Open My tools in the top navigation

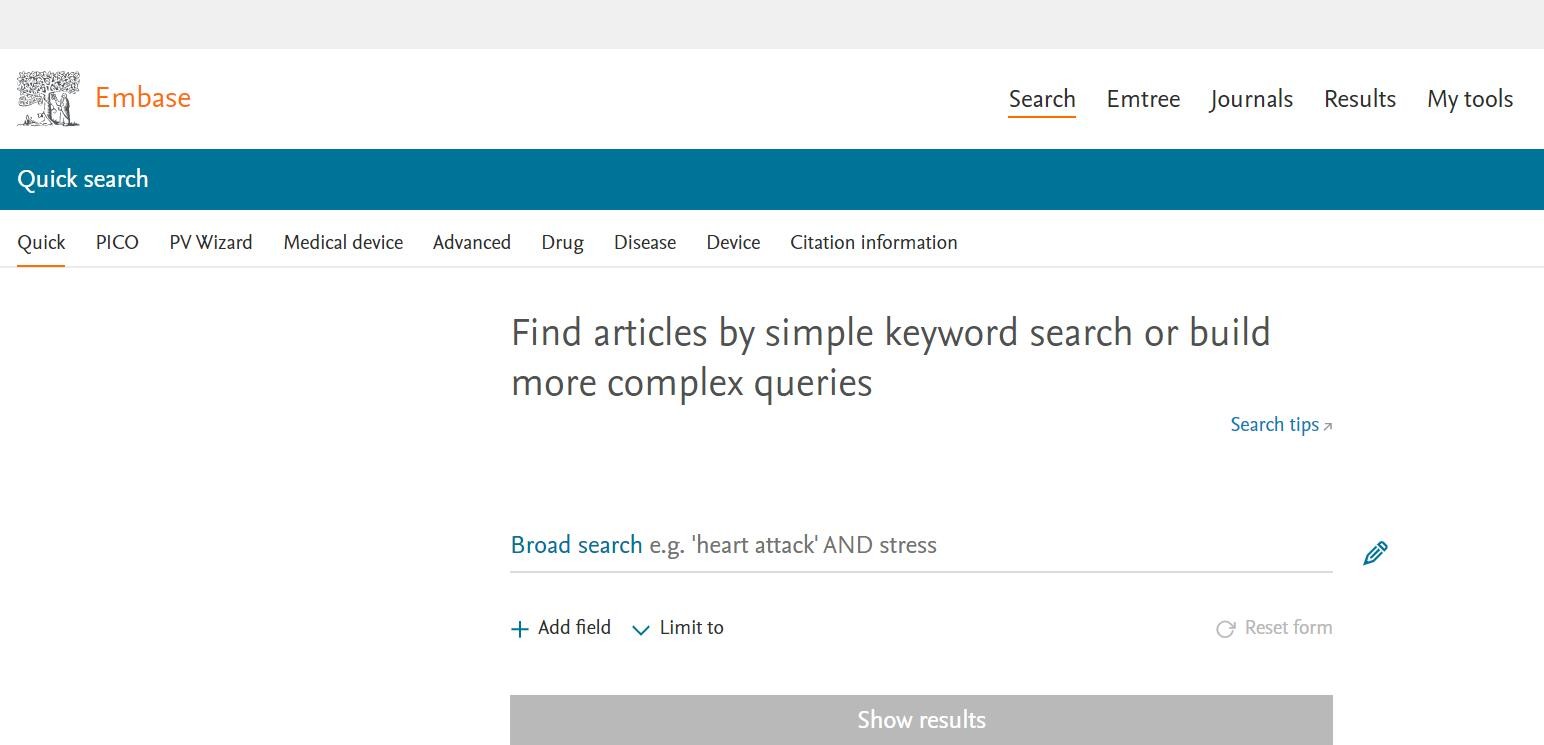[x=1470, y=99]
